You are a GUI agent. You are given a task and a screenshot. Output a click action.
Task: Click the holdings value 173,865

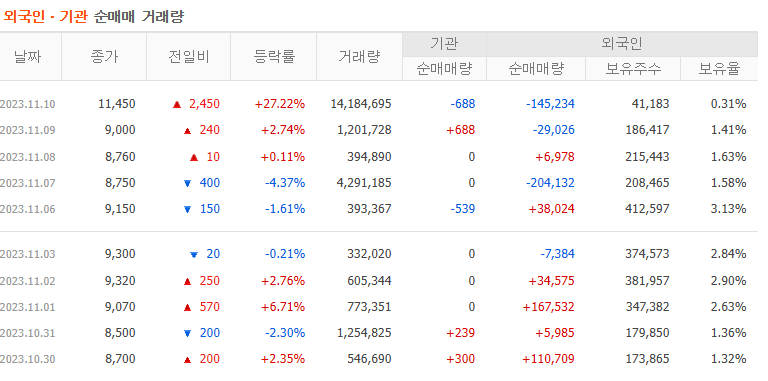tap(648, 359)
